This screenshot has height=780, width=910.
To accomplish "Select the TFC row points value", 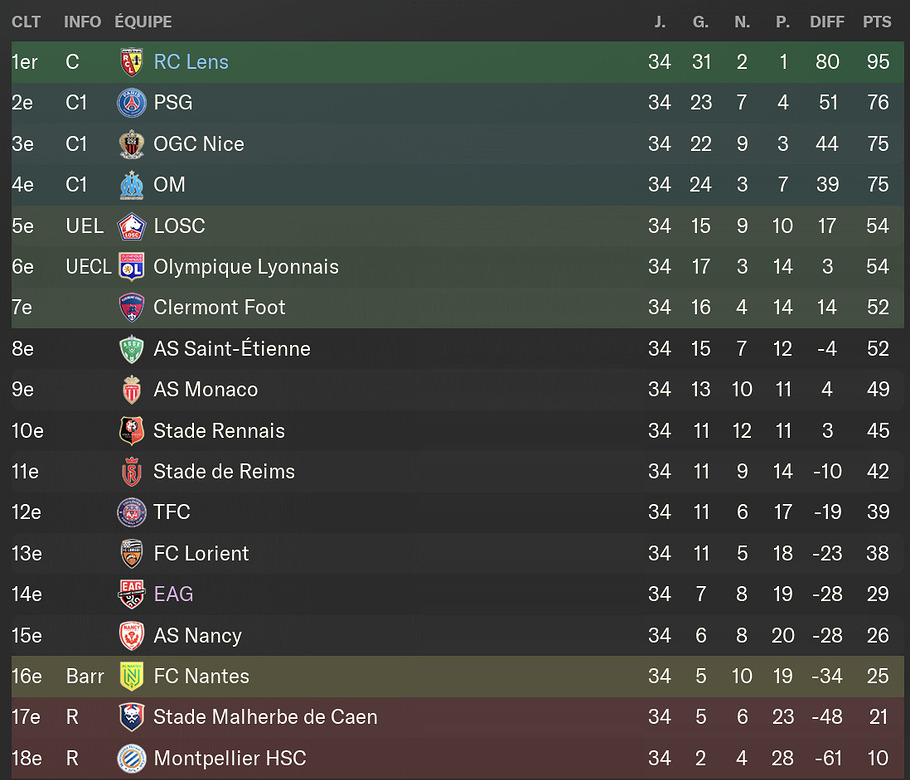I will coord(878,513).
